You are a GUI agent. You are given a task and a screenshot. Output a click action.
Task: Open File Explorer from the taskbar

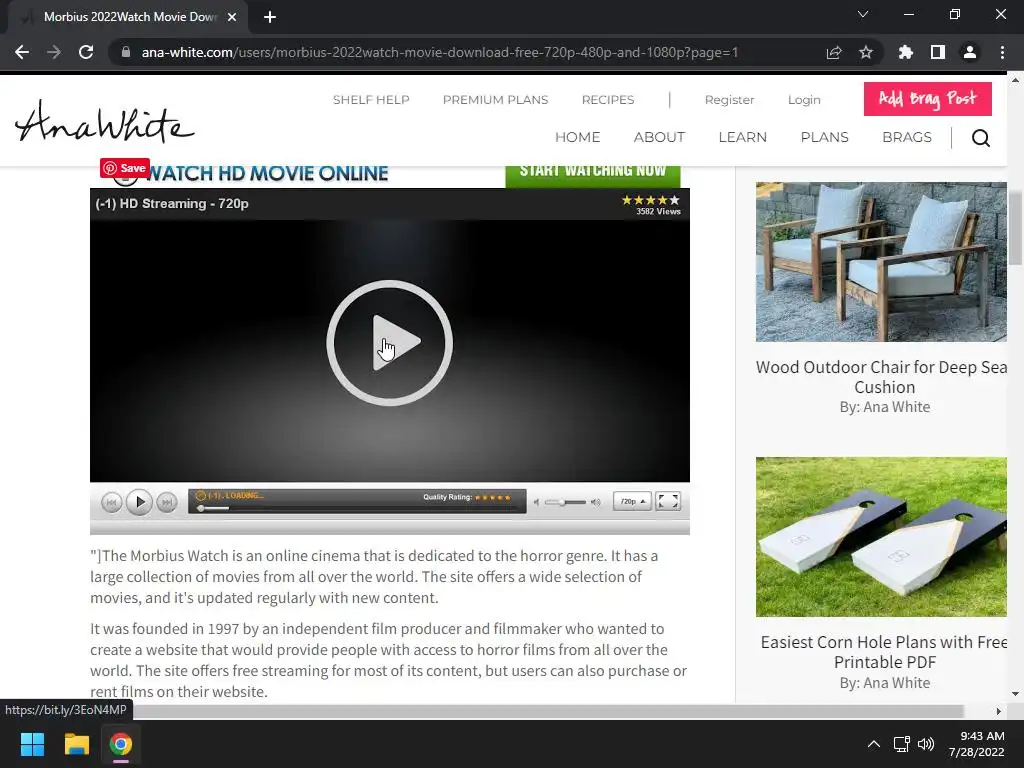click(x=76, y=744)
